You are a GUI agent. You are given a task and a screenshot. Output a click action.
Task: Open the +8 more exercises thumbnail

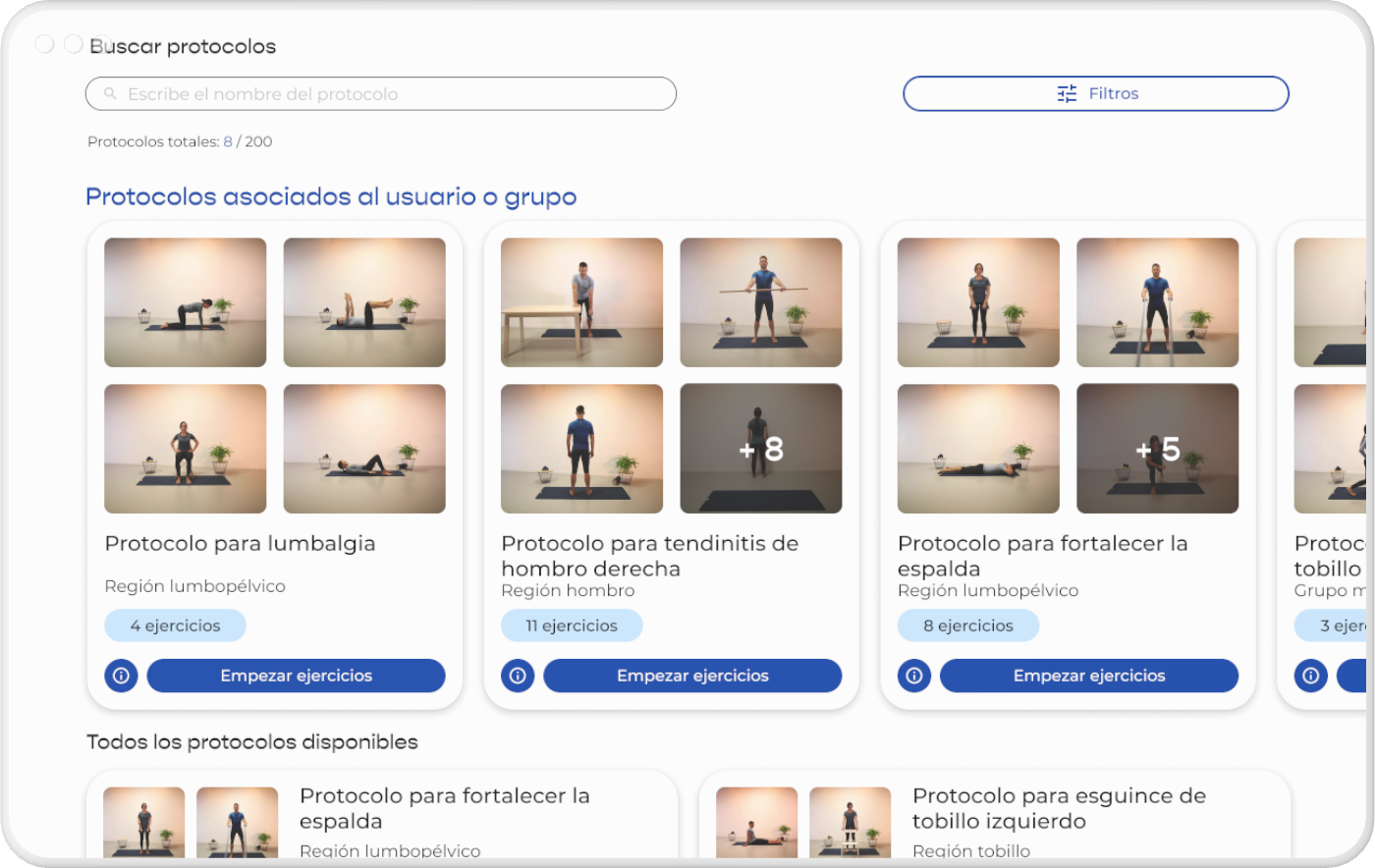point(761,449)
